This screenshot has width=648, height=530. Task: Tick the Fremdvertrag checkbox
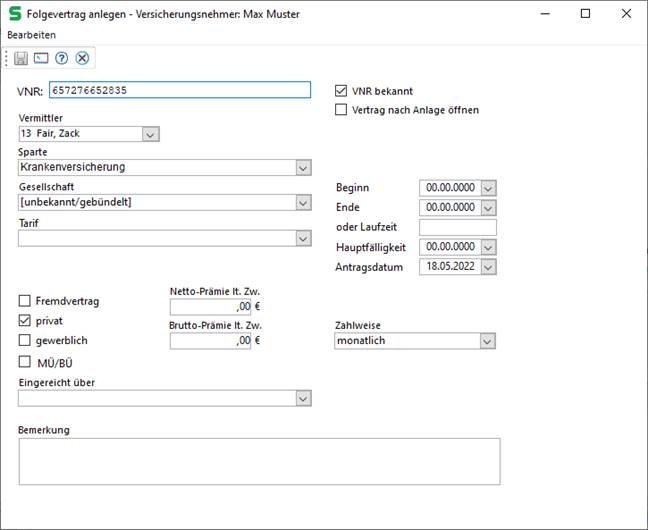25,301
